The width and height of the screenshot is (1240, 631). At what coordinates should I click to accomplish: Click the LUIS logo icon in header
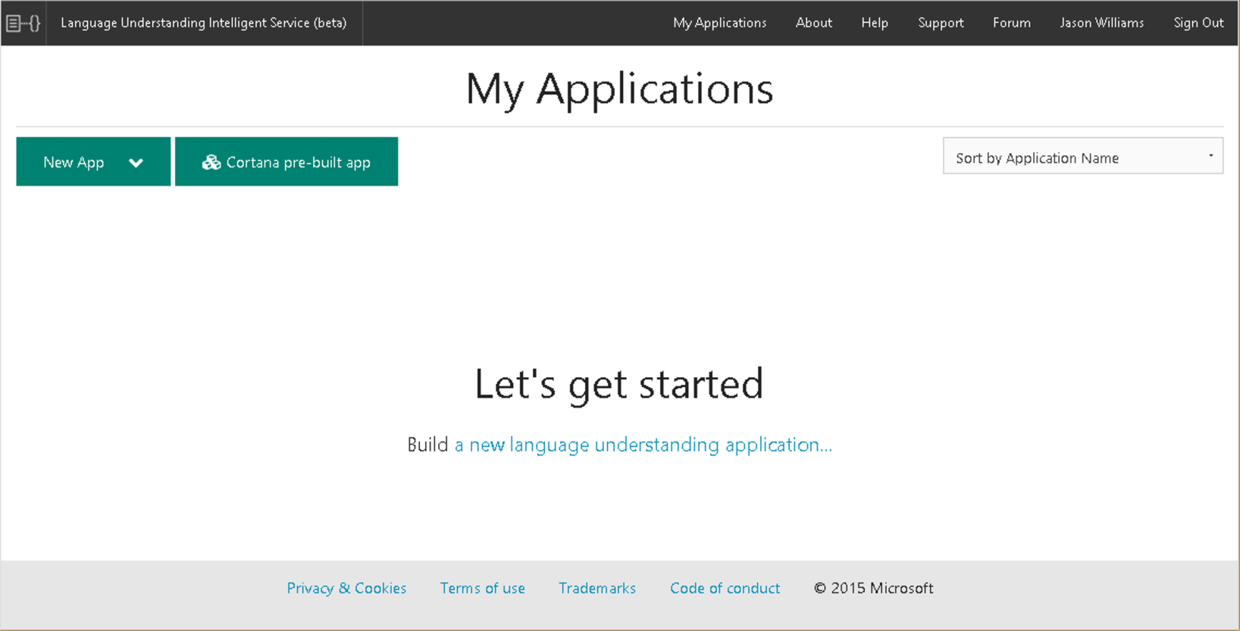pyautogui.click(x=23, y=23)
